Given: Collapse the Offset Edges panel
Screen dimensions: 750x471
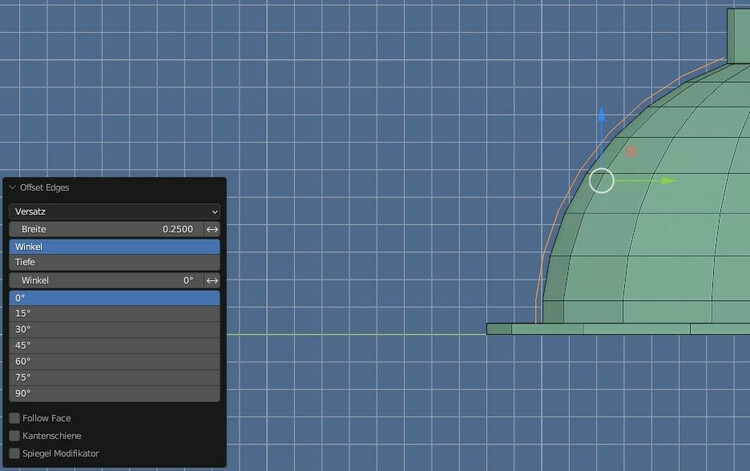Looking at the screenshot, I should 13,187.
